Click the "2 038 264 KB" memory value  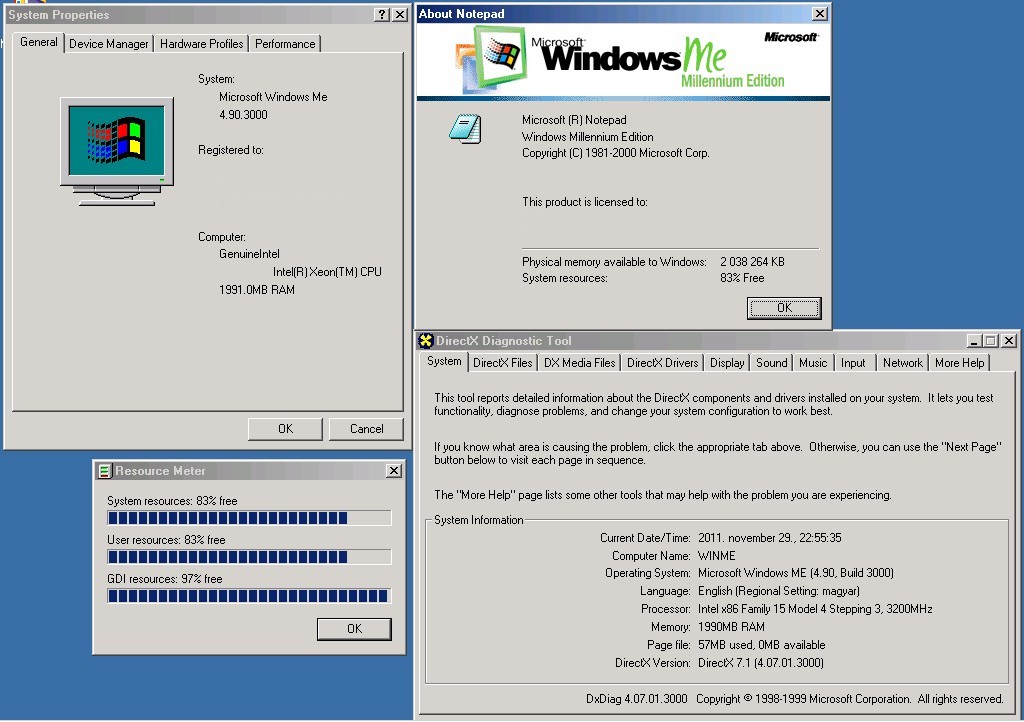click(752, 262)
